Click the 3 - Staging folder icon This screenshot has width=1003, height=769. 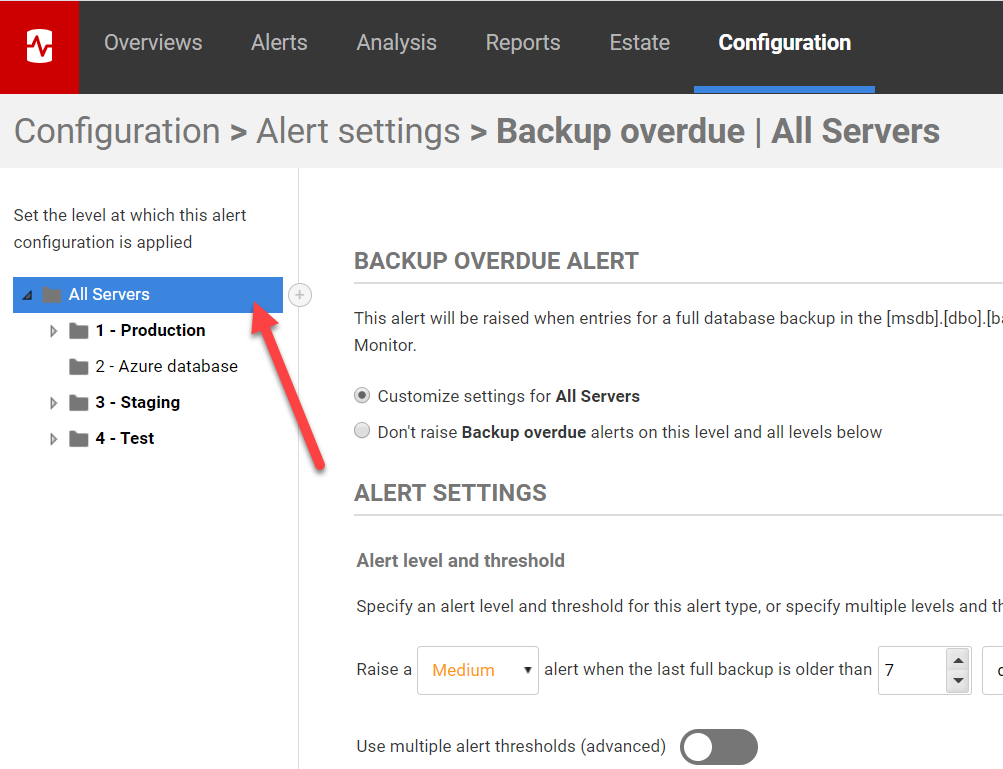point(79,403)
